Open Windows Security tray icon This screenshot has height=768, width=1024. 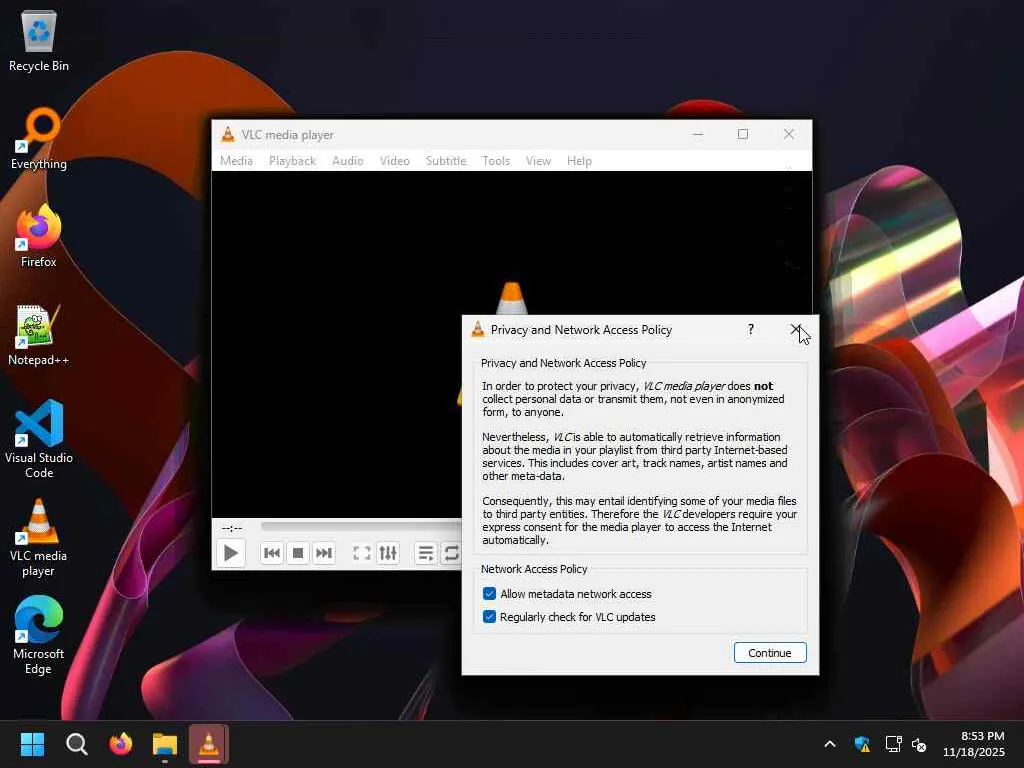(862, 744)
